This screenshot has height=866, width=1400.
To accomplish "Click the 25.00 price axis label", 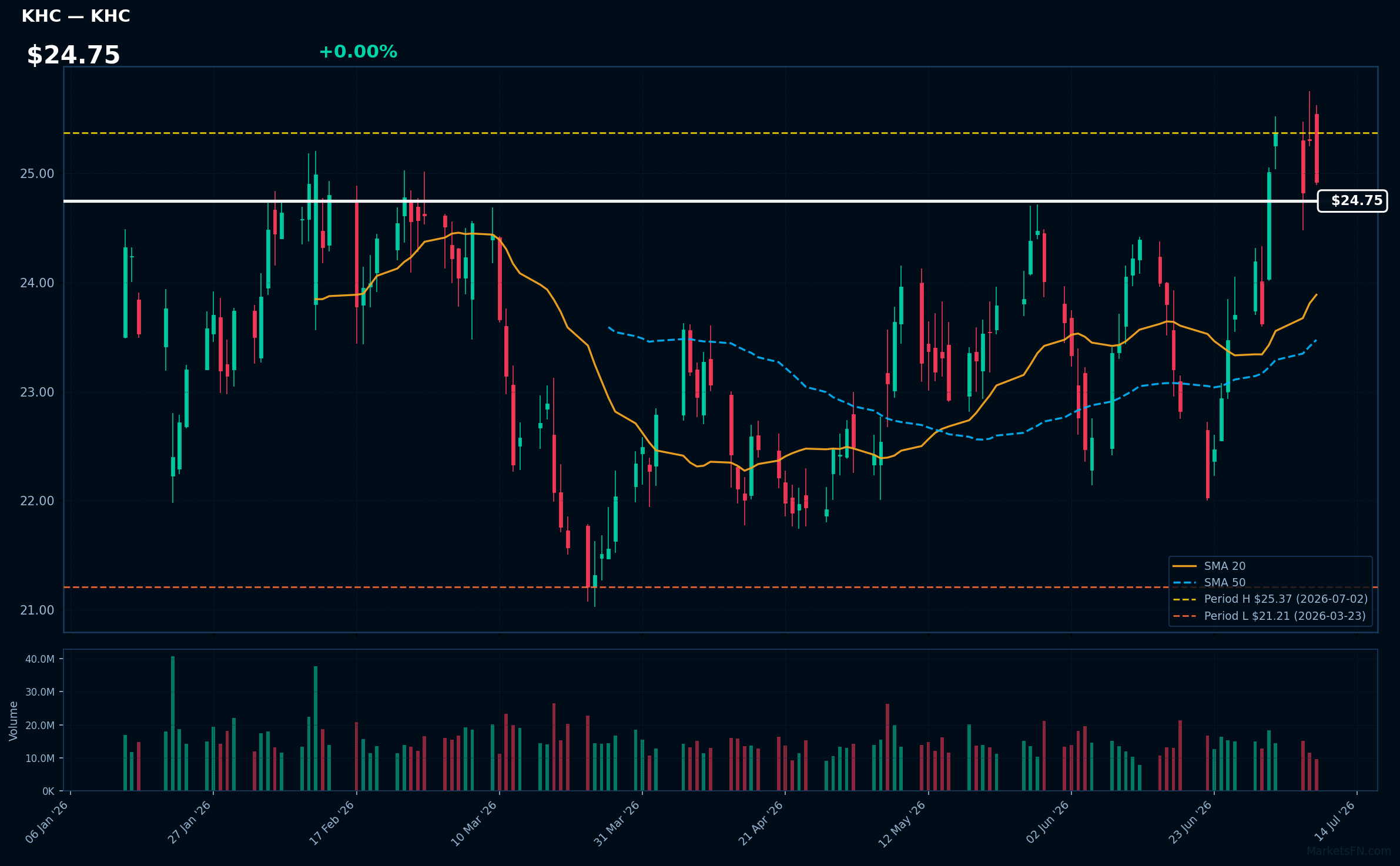I will (37, 174).
